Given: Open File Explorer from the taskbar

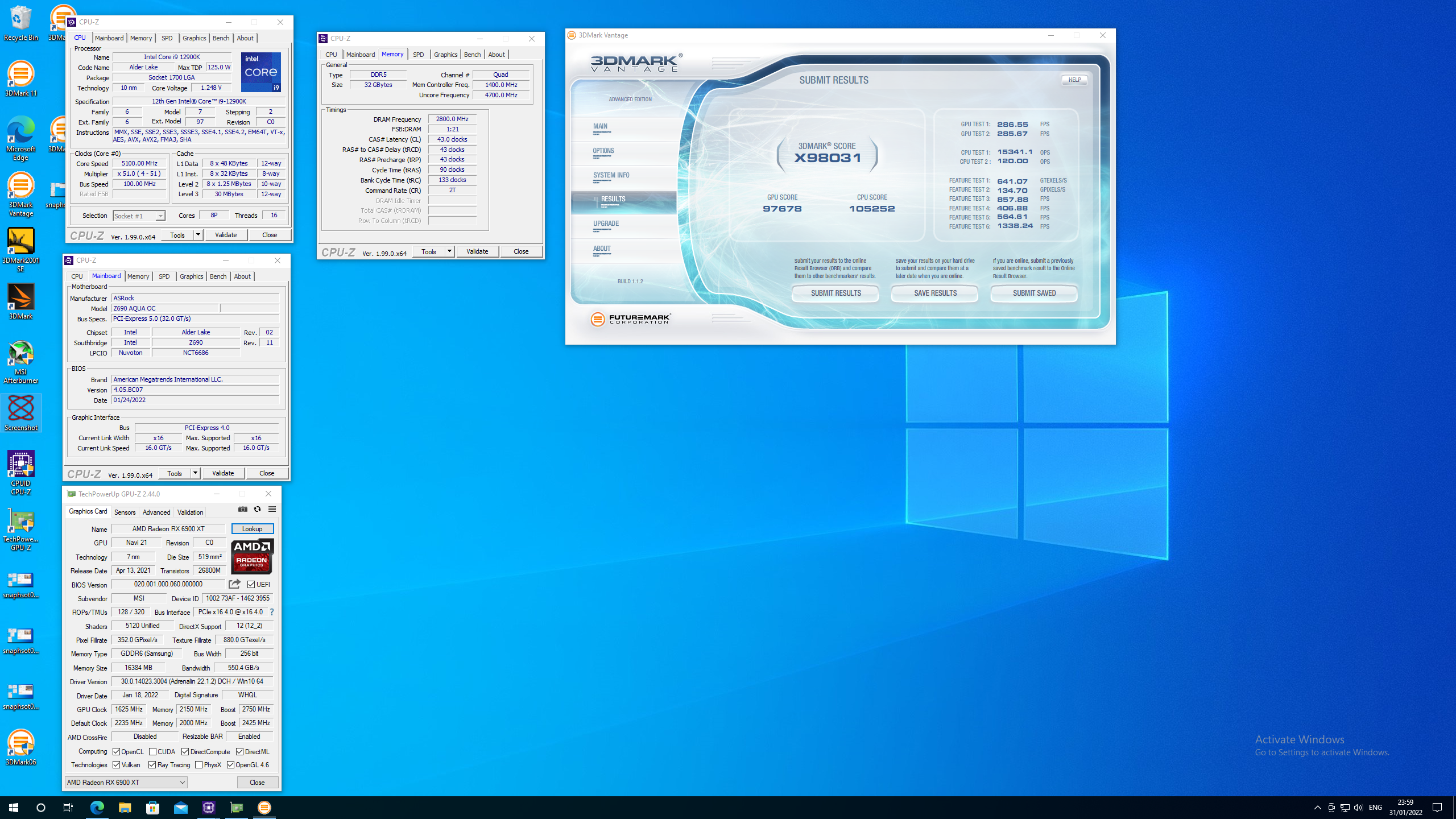Looking at the screenshot, I should tap(125, 808).
